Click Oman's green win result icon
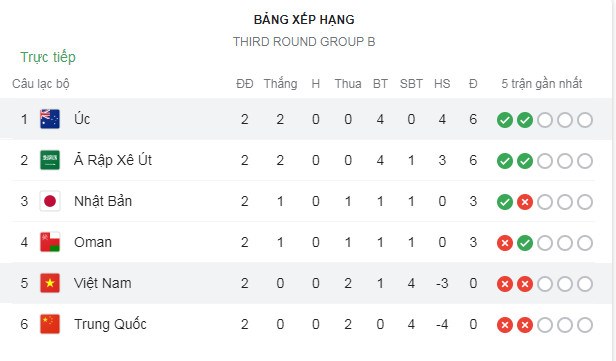This screenshot has width=616, height=361. coord(525,243)
